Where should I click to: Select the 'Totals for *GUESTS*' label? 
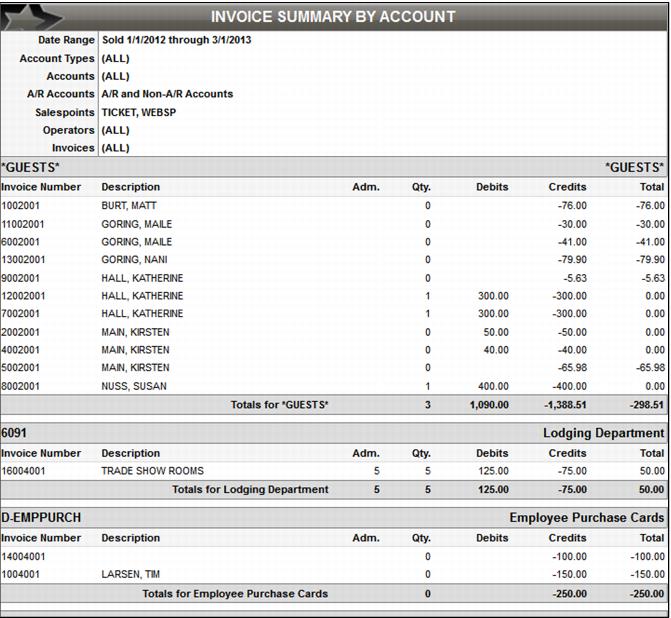(279, 405)
